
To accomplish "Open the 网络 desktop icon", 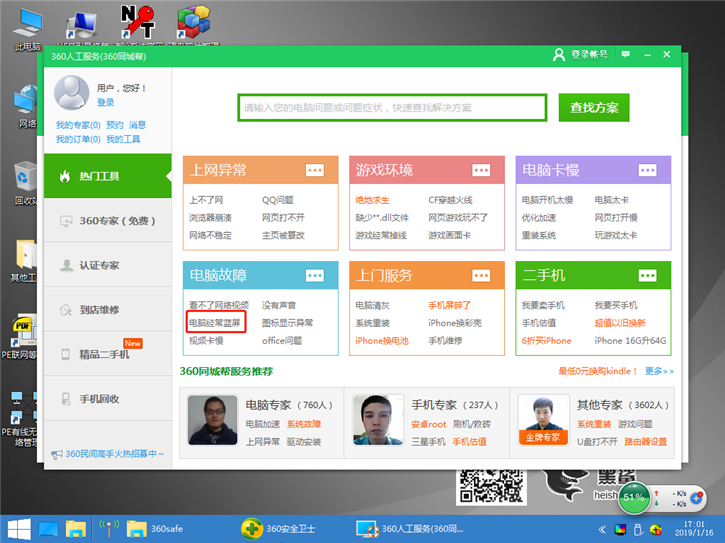I will pos(25,105).
